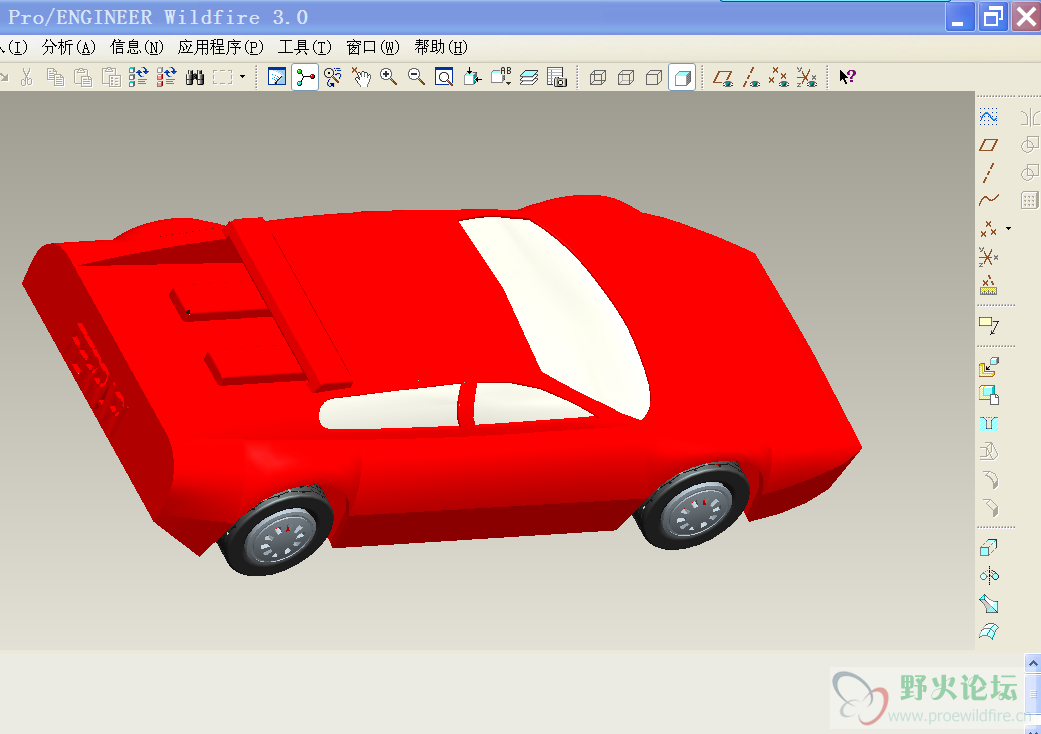Image resolution: width=1041 pixels, height=734 pixels.
Task: Minimize the Pro/ENGINEER window
Action: [x=960, y=17]
